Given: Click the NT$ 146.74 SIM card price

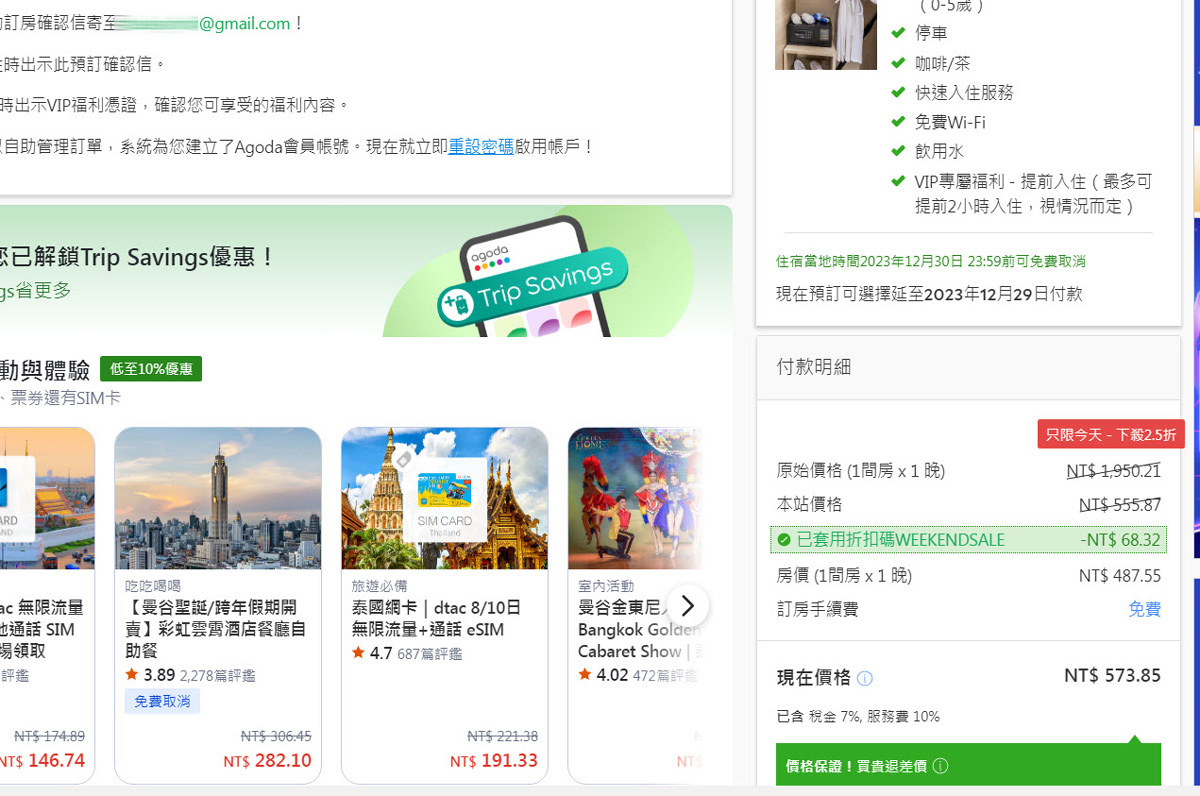Looking at the screenshot, I should tap(42, 761).
